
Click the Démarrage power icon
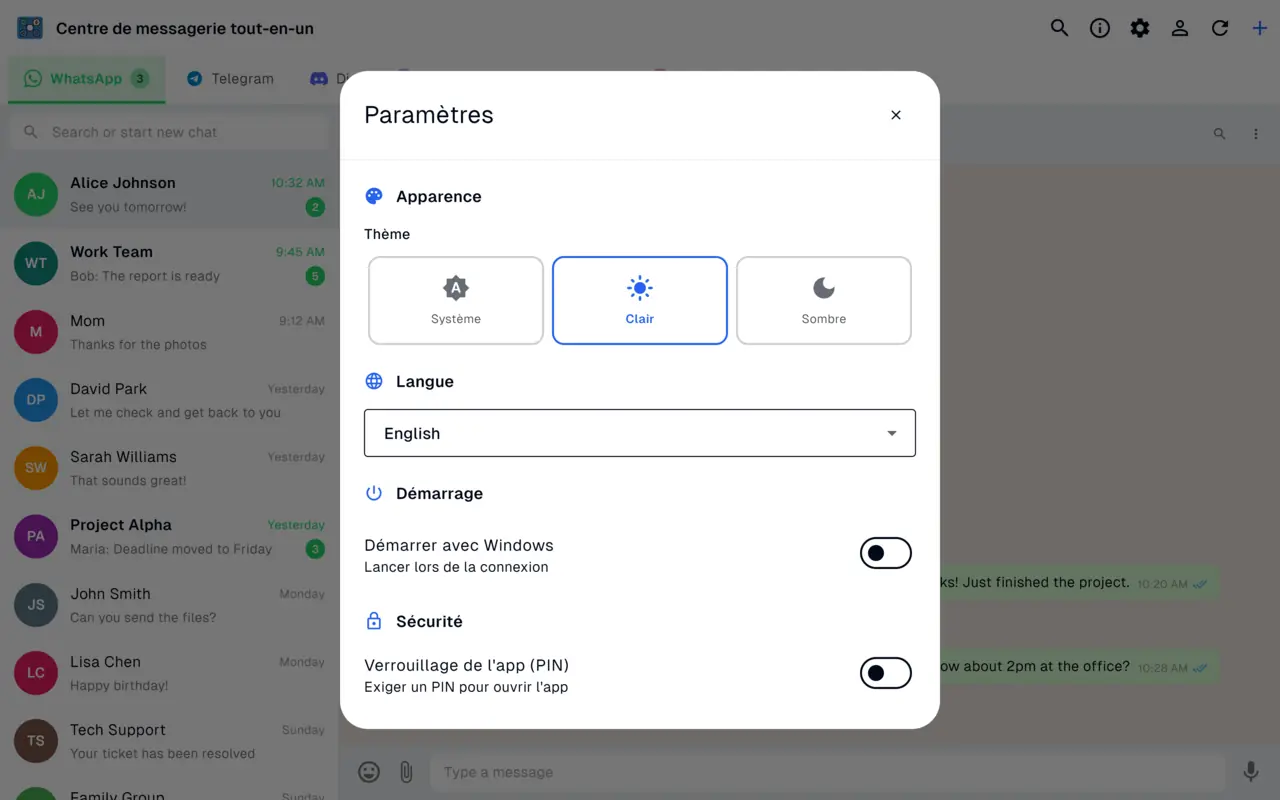374,493
